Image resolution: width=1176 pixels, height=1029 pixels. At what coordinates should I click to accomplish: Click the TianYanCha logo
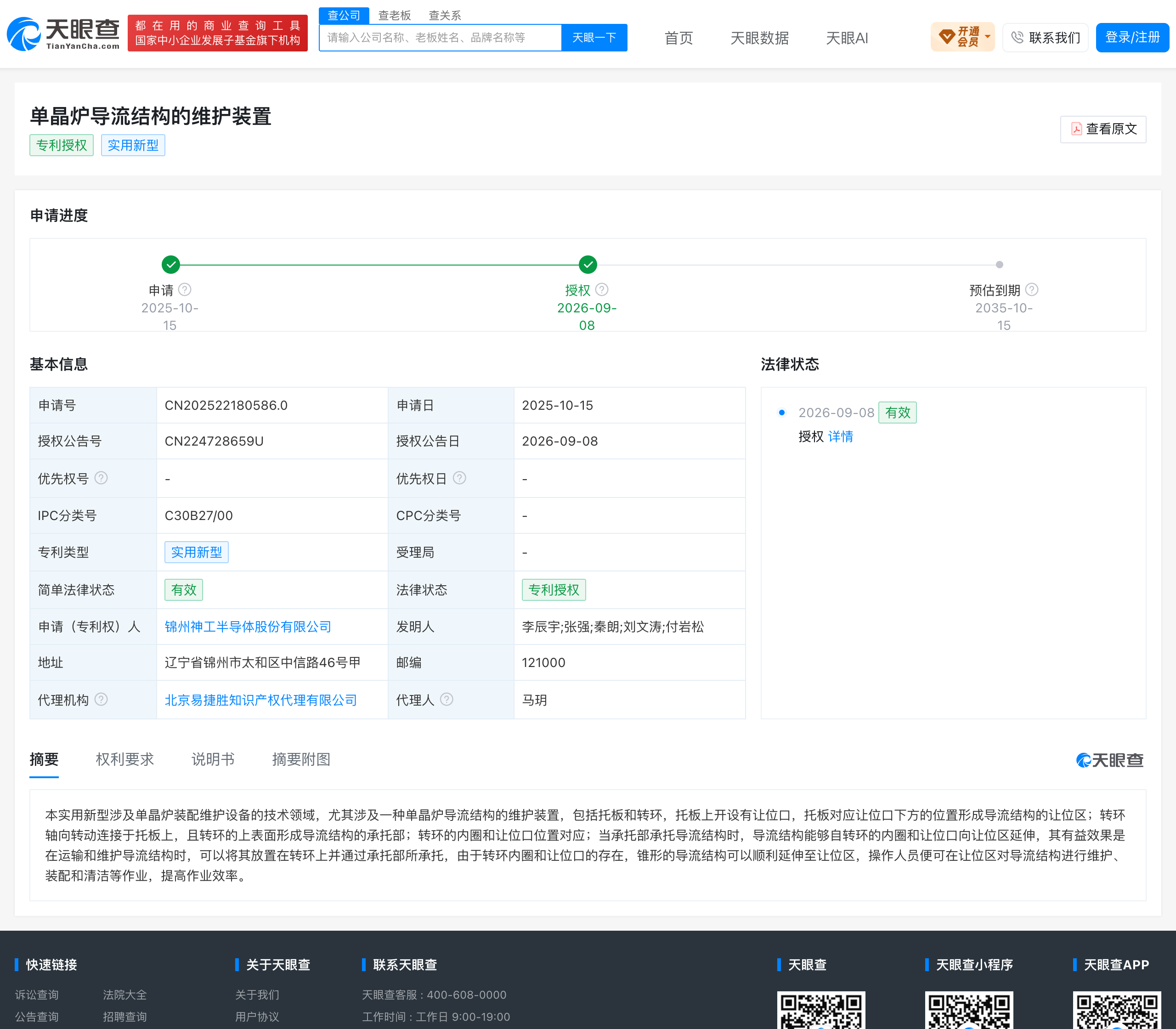pyautogui.click(x=63, y=34)
